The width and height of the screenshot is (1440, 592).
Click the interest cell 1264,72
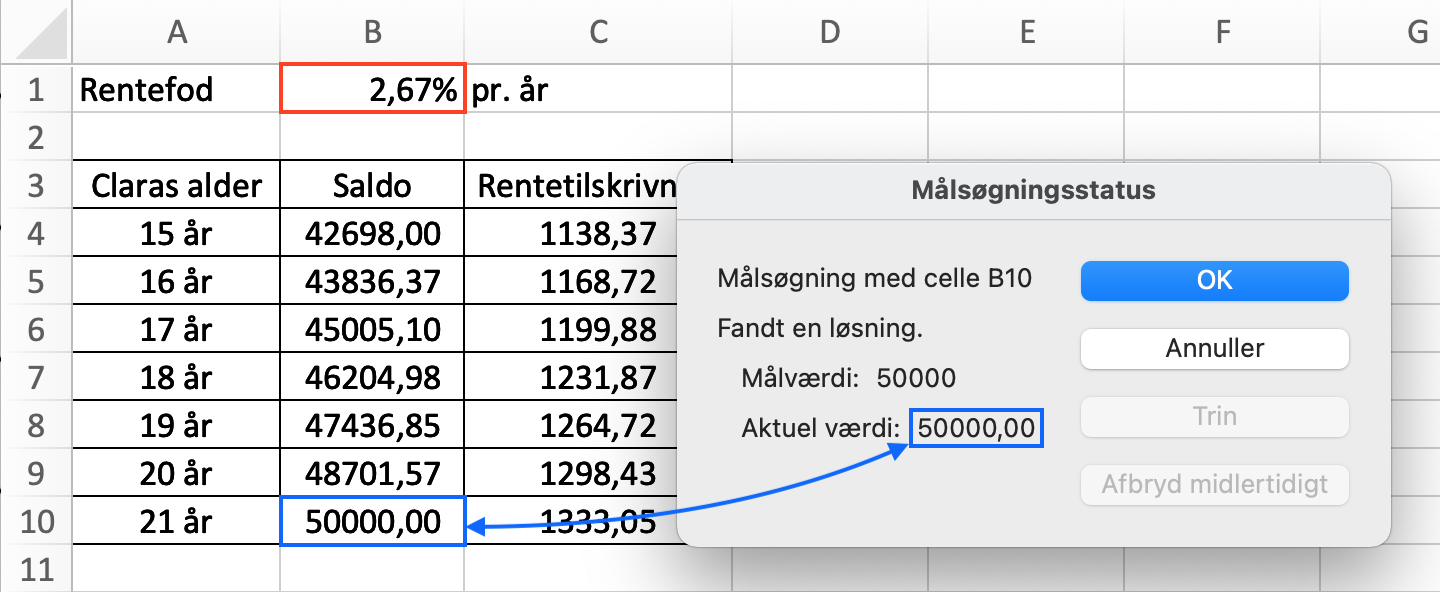[x=571, y=425]
